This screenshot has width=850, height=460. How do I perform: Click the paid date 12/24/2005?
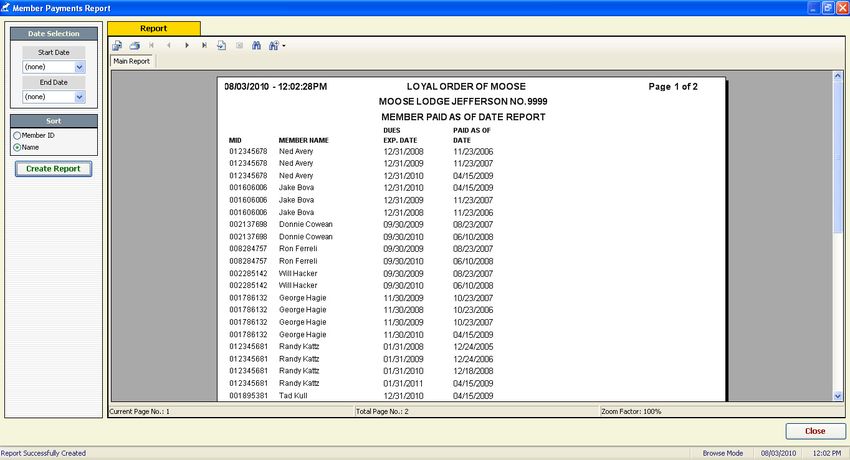coord(473,347)
